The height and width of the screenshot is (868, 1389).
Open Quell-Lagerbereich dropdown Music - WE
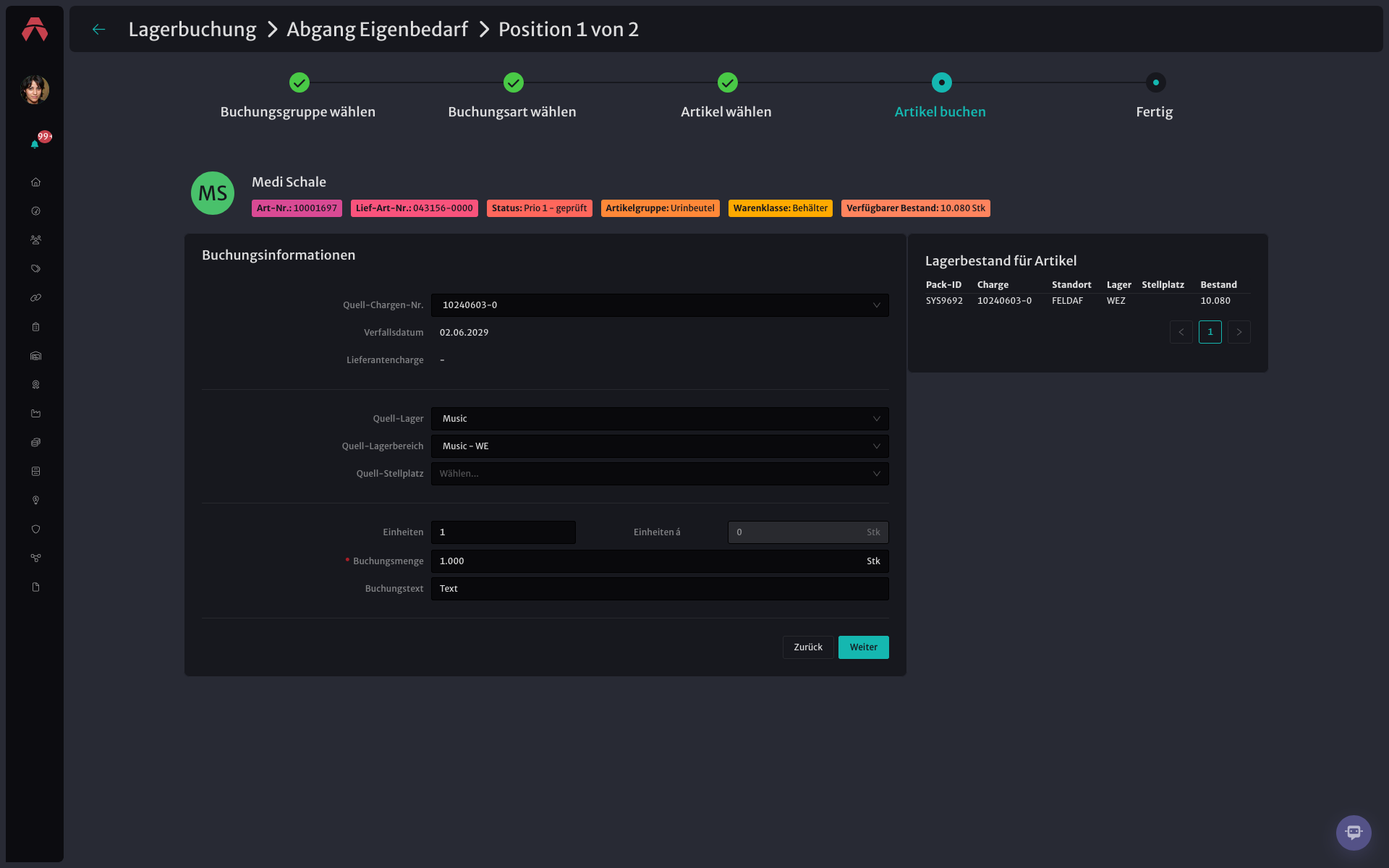coord(660,446)
